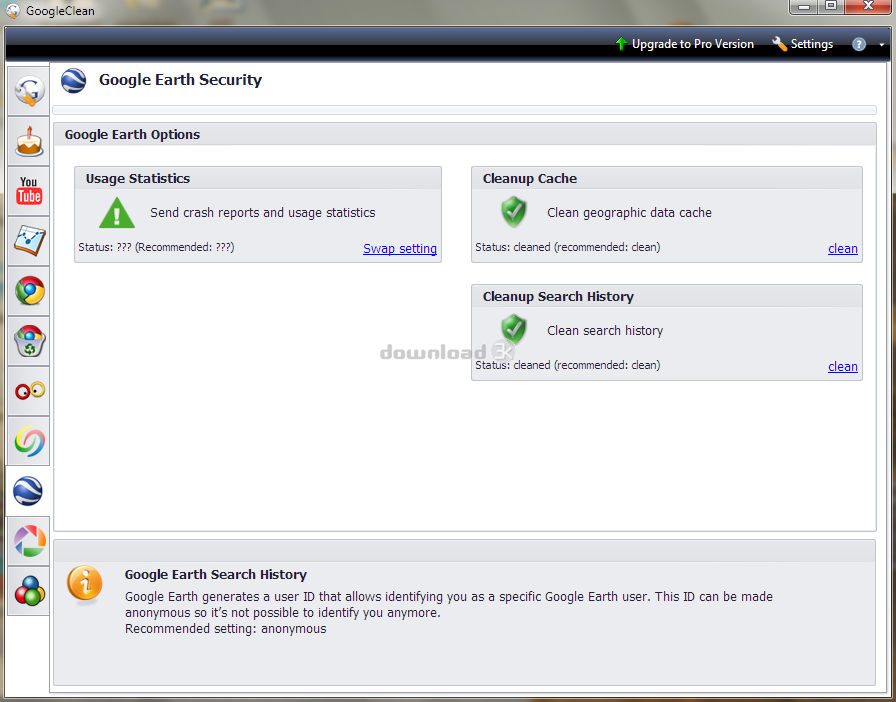Open the cake (cookies) sidebar tab
896x702 pixels.
(29, 141)
